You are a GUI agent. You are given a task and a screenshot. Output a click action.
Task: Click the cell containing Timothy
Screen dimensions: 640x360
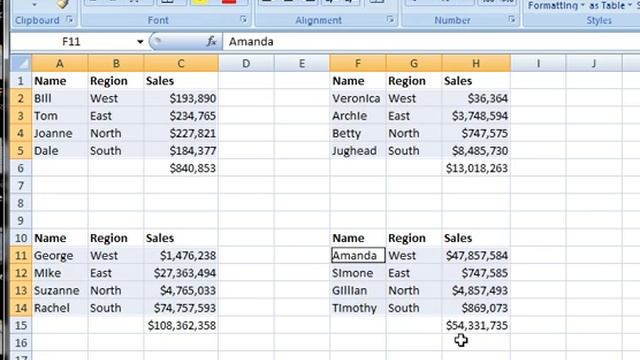tap(358, 308)
